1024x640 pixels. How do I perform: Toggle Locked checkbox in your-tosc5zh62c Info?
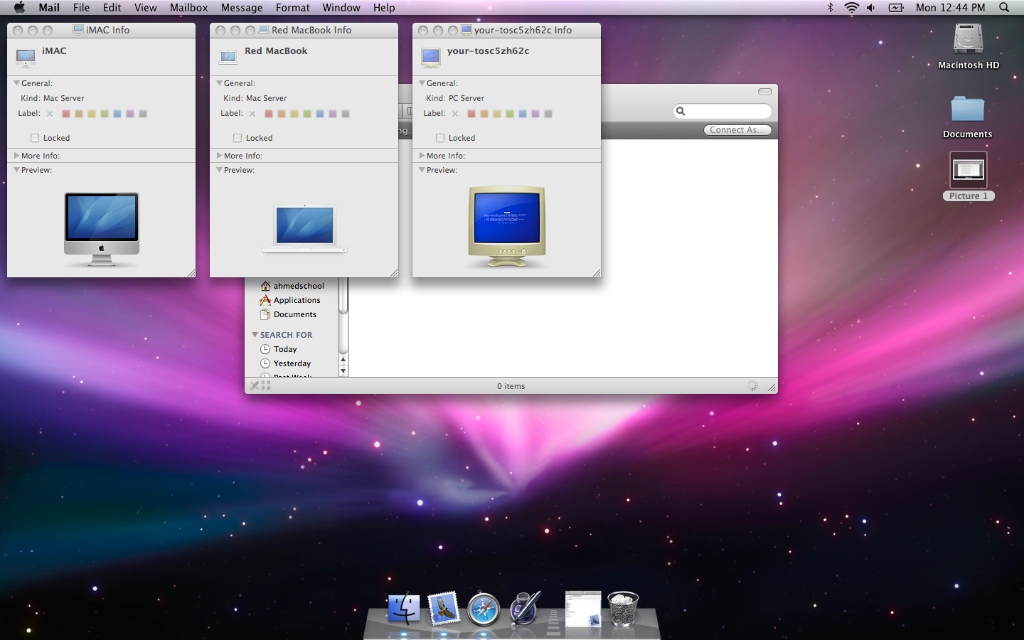[x=440, y=138]
